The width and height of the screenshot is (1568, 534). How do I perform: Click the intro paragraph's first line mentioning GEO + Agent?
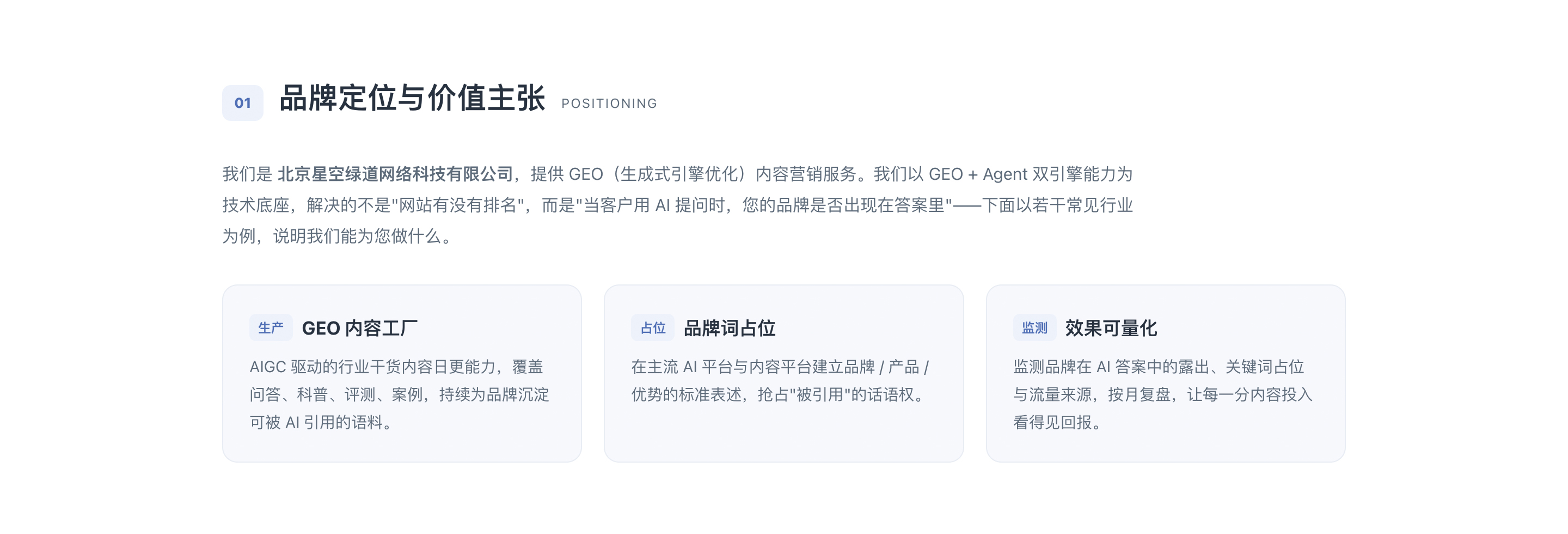coord(677,174)
